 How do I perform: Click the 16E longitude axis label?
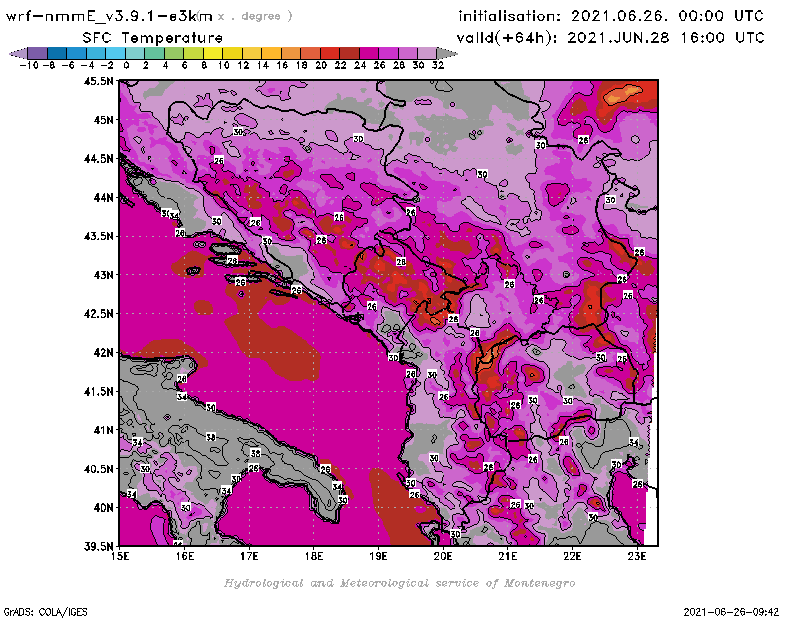[185, 556]
